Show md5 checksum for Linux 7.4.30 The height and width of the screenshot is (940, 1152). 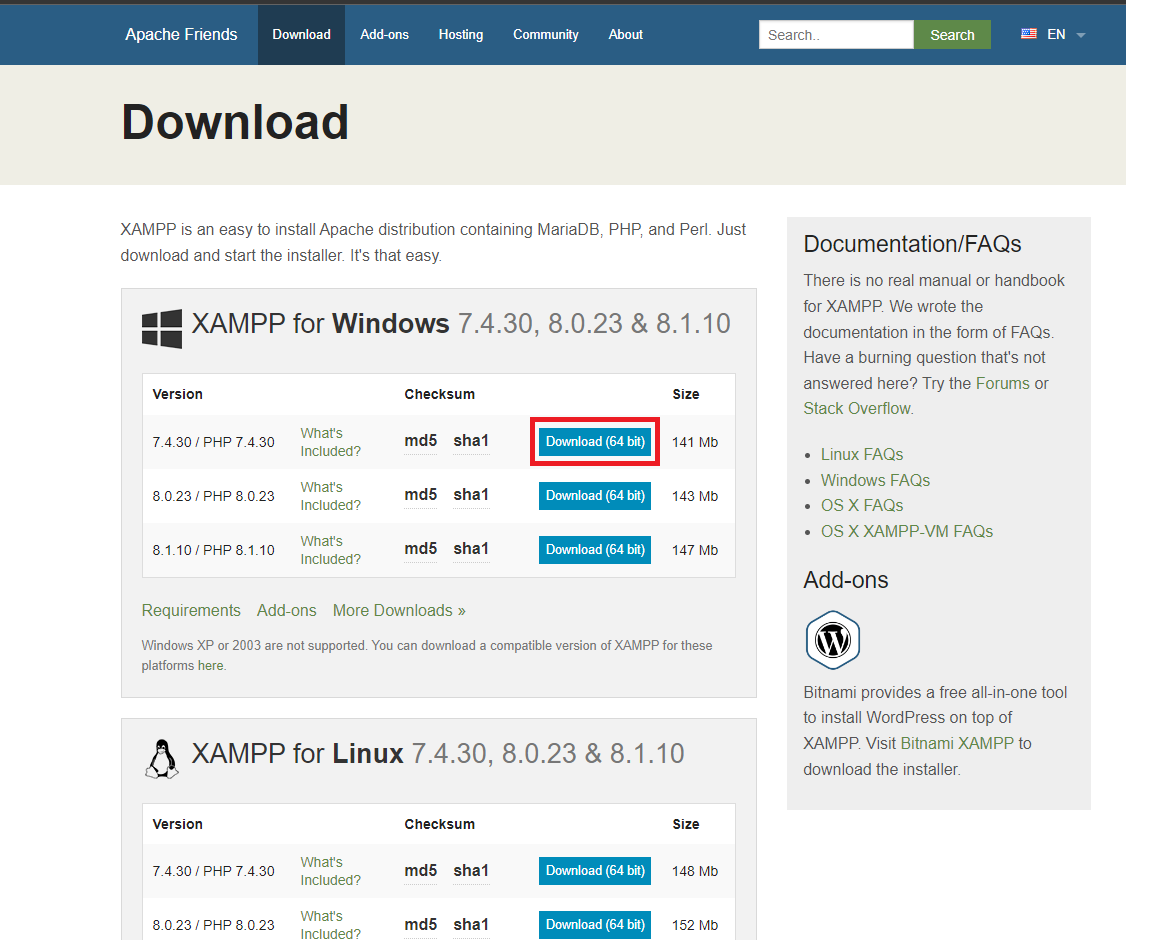tap(420, 871)
